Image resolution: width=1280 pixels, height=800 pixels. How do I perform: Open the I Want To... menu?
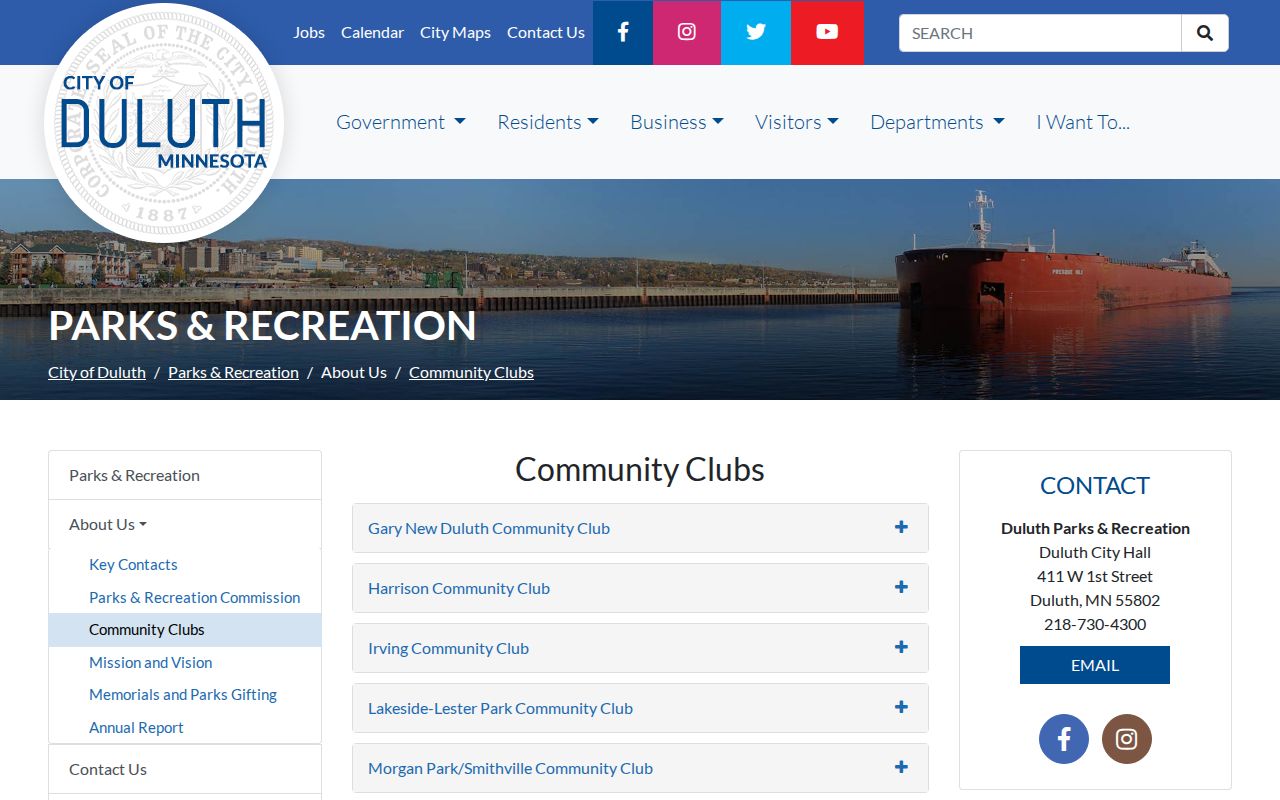coord(1083,122)
